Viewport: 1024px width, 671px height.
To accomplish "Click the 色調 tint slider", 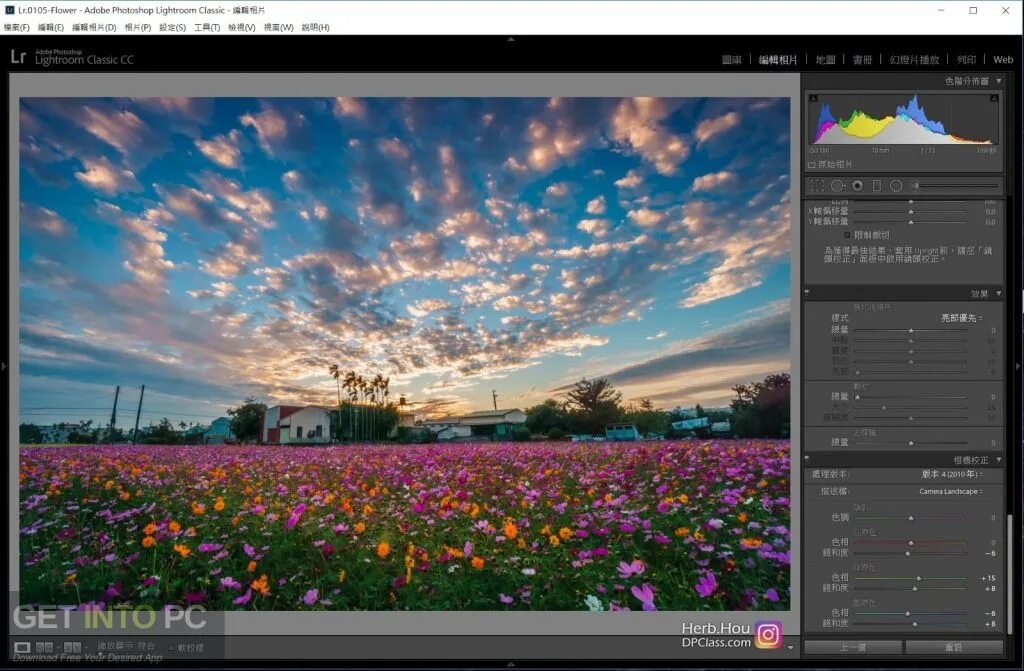I will [x=910, y=517].
